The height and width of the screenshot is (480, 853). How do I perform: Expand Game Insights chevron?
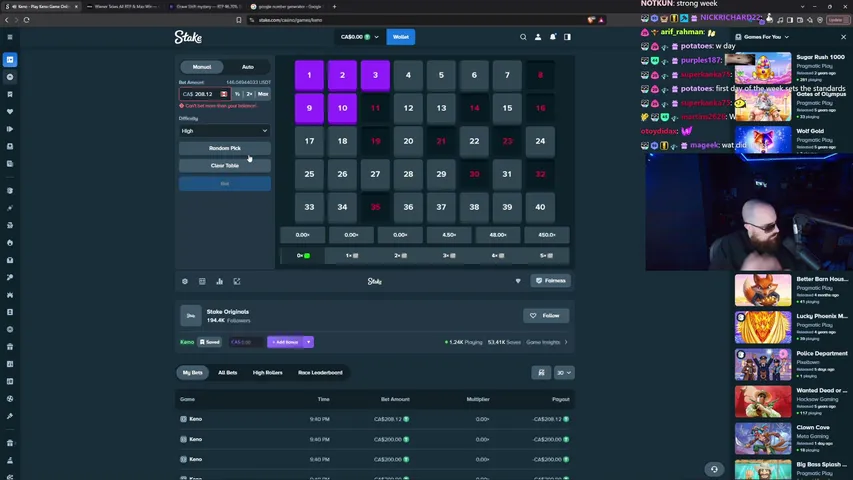tap(566, 342)
